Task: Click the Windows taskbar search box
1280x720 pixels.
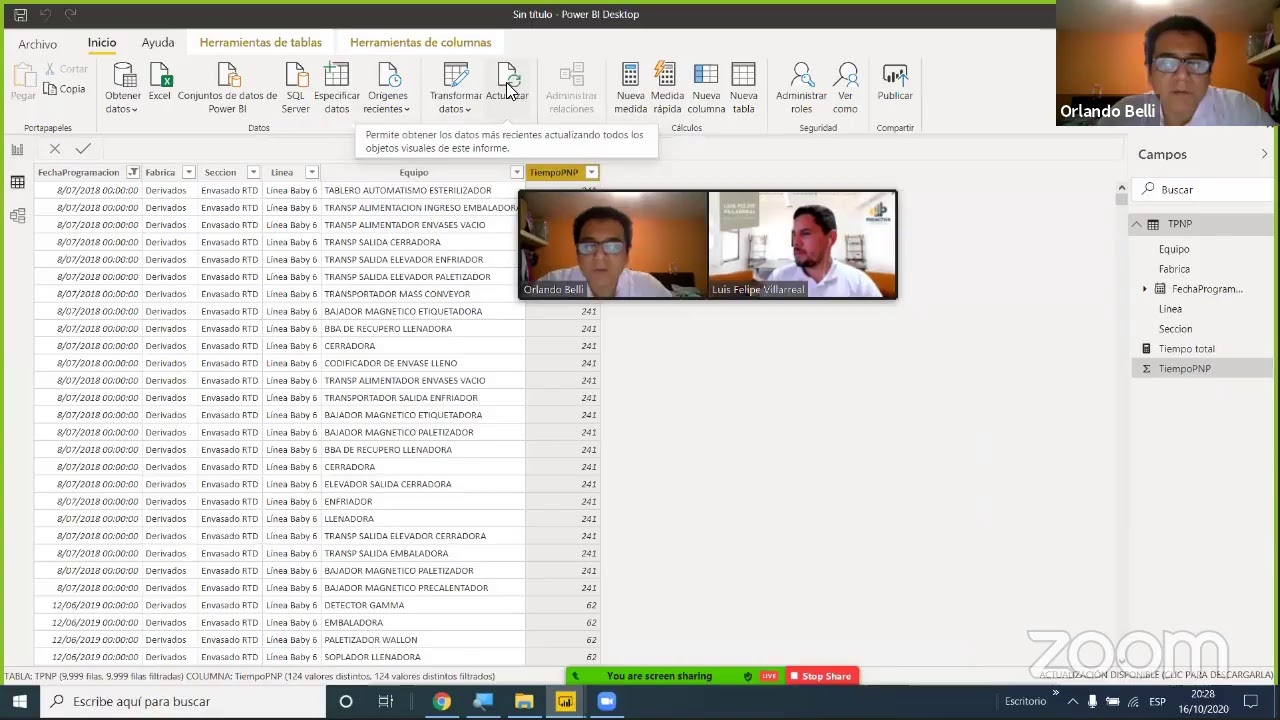Action: click(183, 701)
